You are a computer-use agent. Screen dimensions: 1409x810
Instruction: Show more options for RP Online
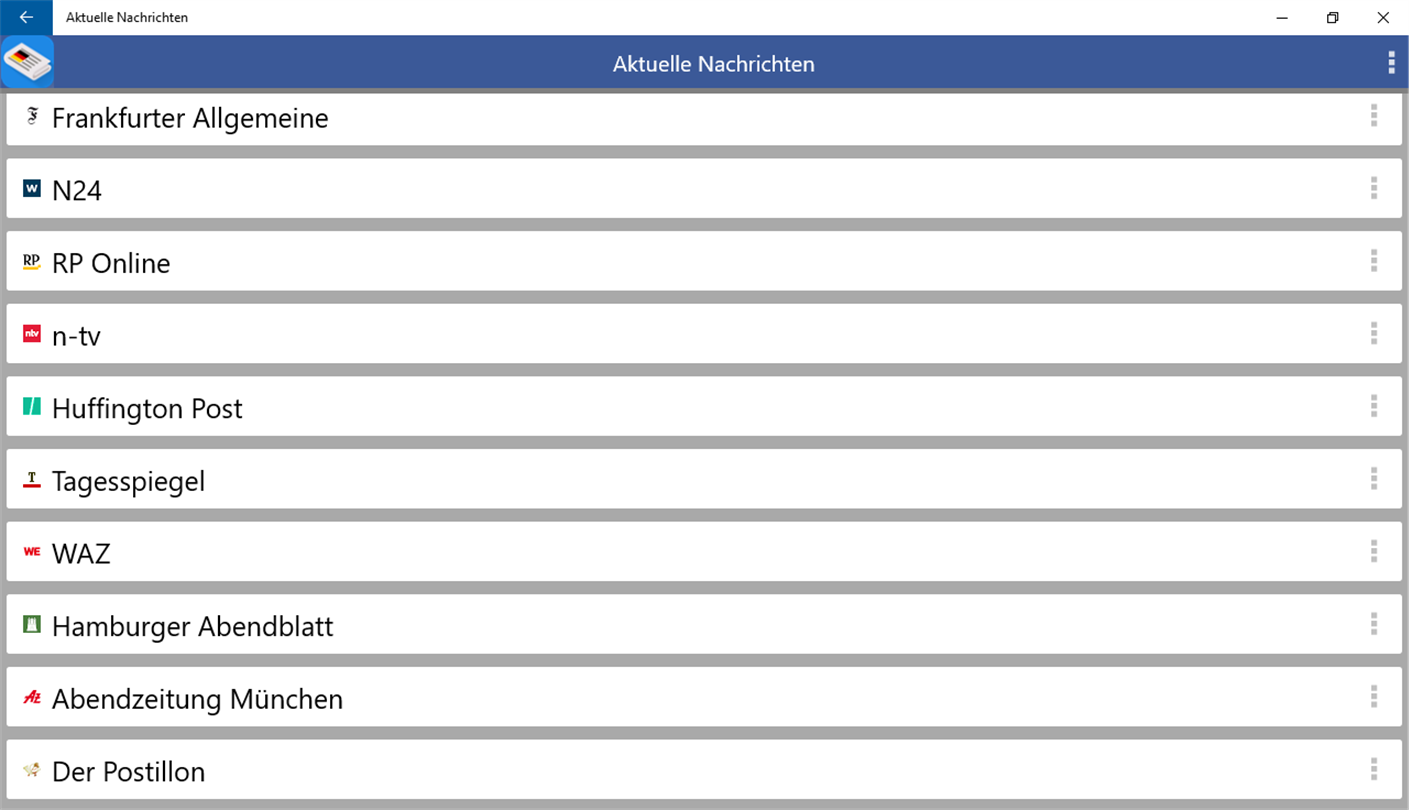coord(1374,261)
